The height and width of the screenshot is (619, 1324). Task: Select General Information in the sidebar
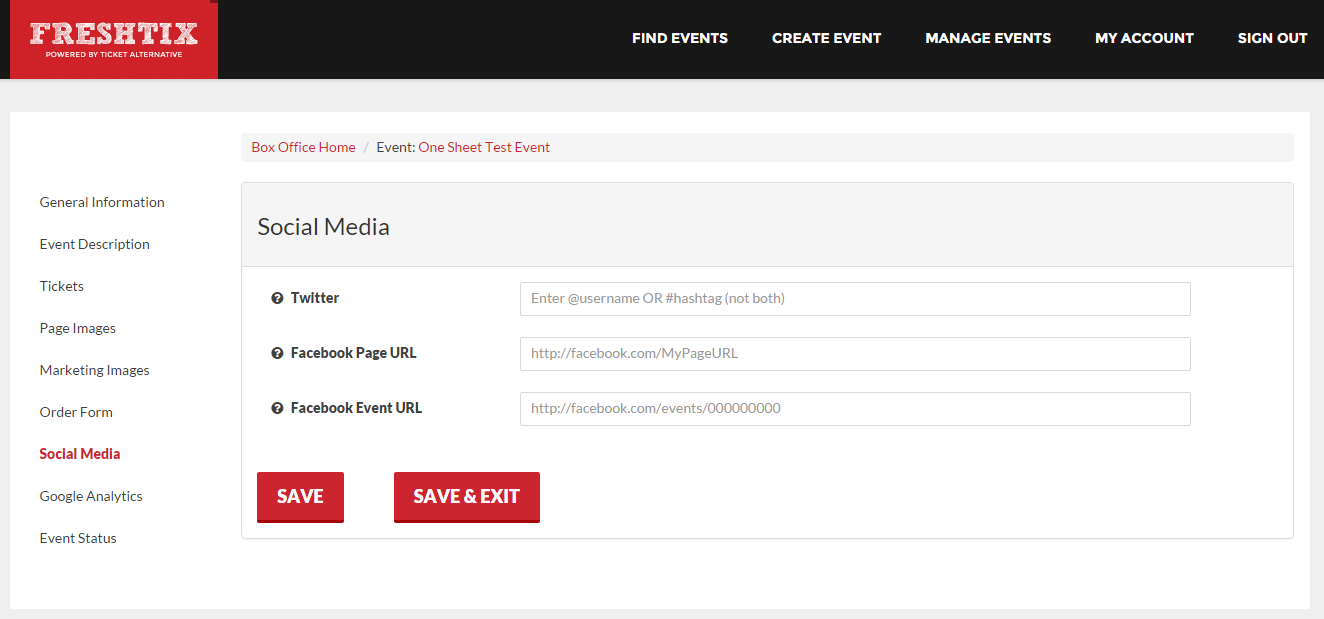[x=102, y=202]
